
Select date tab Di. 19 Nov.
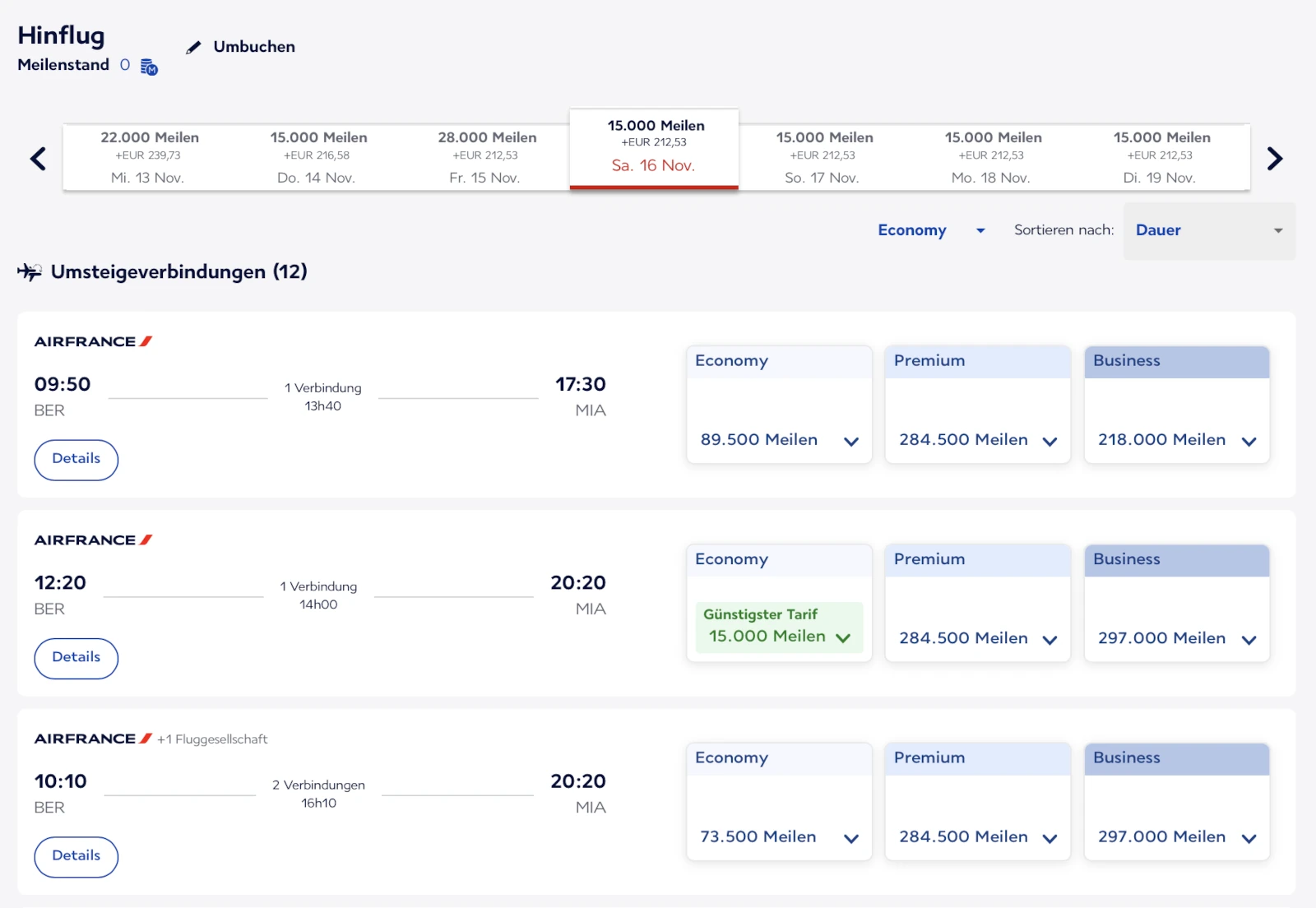click(x=1161, y=157)
